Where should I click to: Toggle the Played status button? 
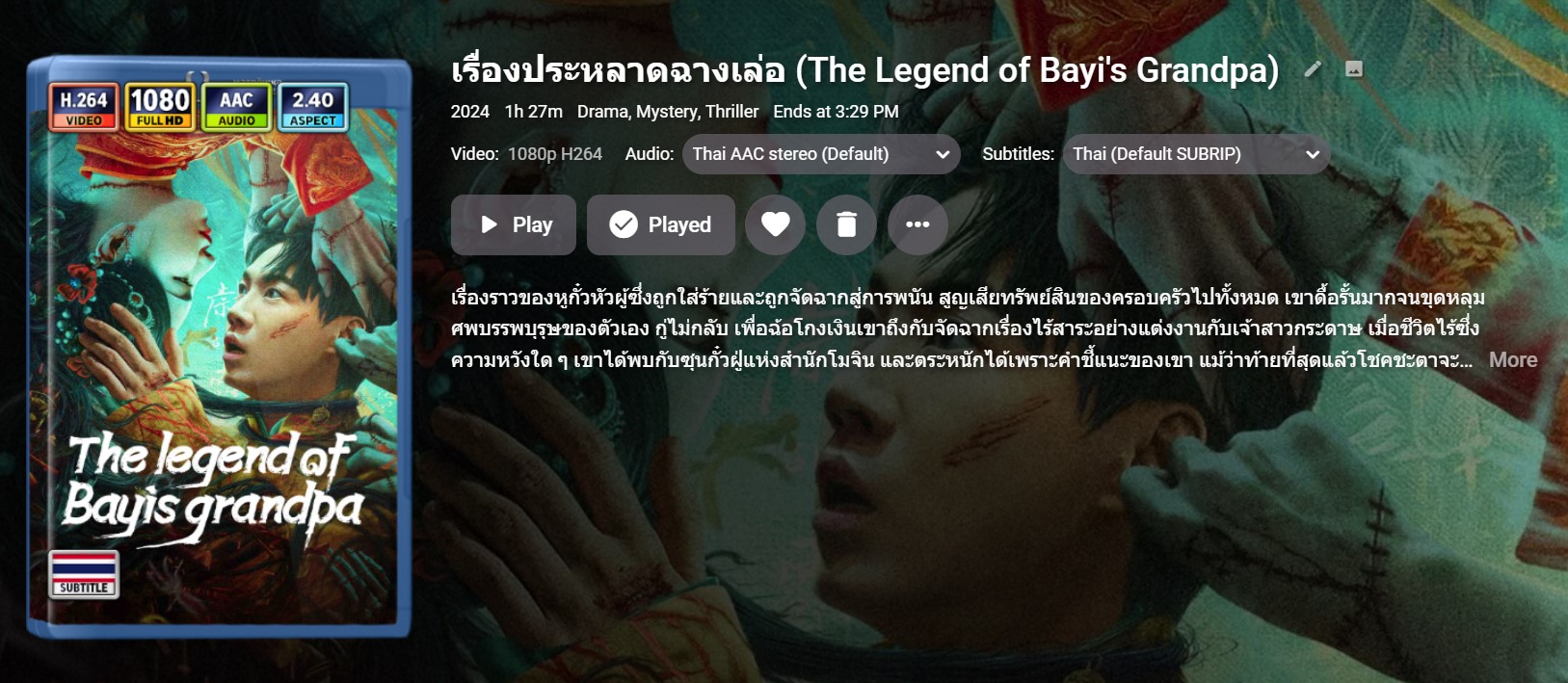point(661,224)
